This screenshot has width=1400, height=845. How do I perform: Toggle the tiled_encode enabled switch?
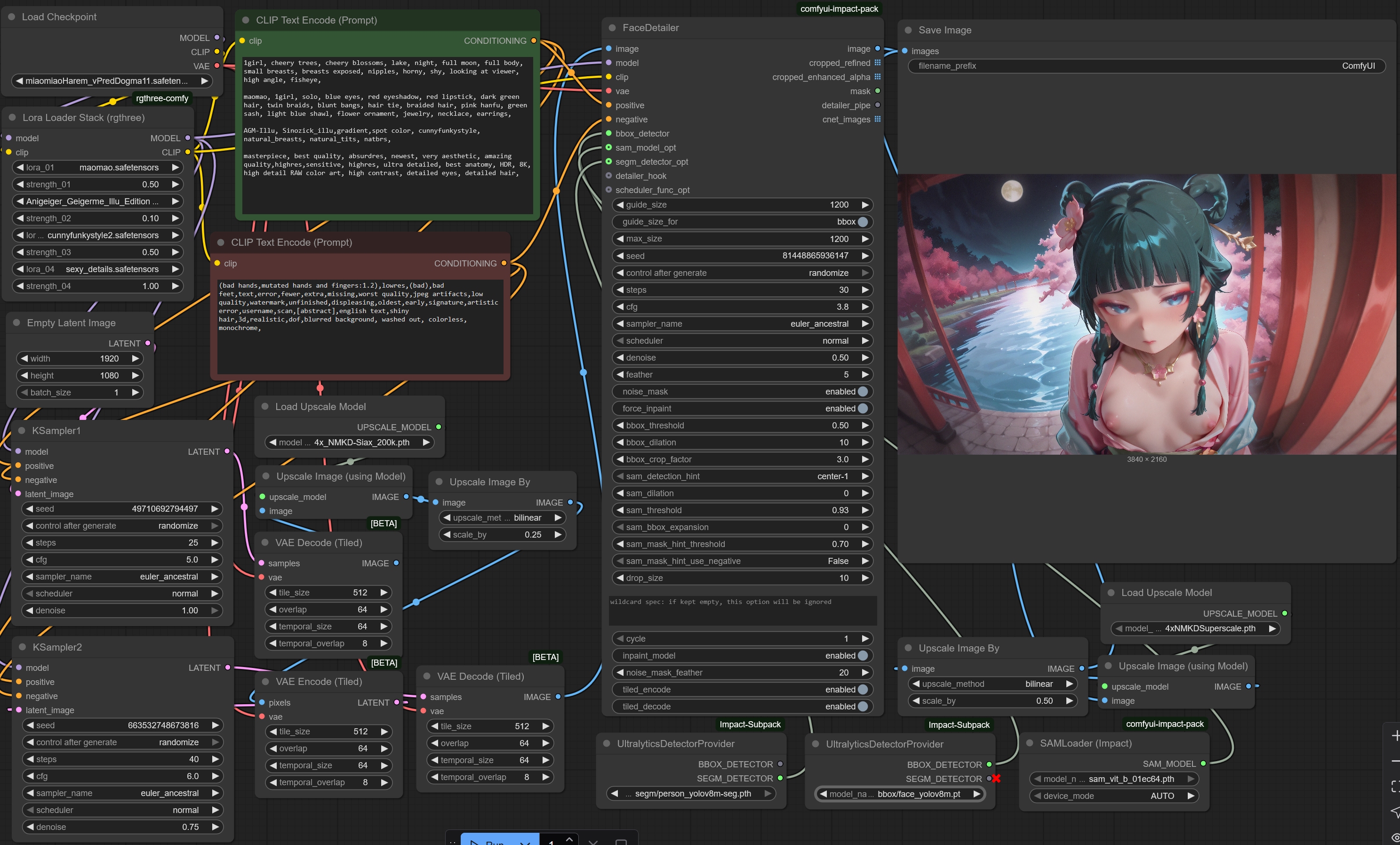pos(863,689)
